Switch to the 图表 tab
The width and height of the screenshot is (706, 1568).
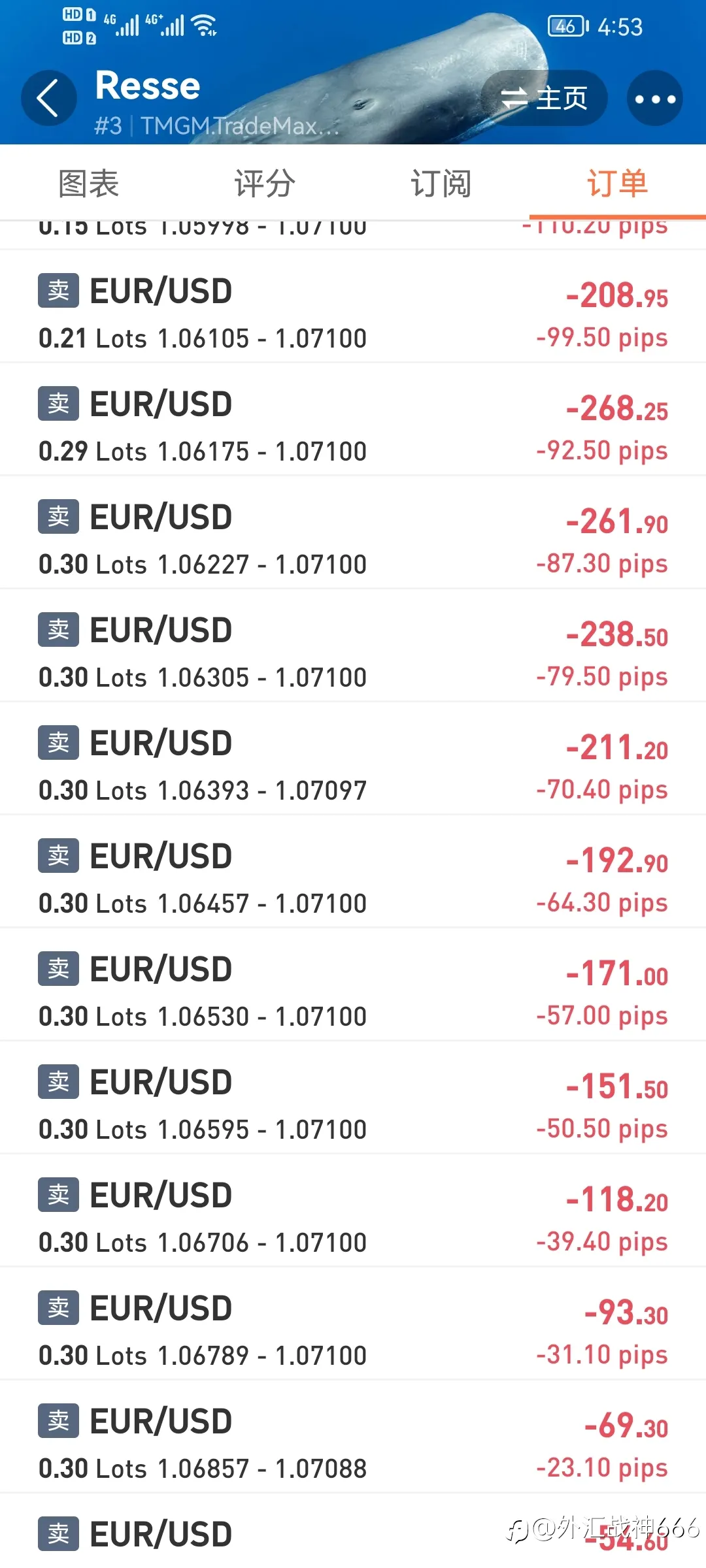point(88,183)
